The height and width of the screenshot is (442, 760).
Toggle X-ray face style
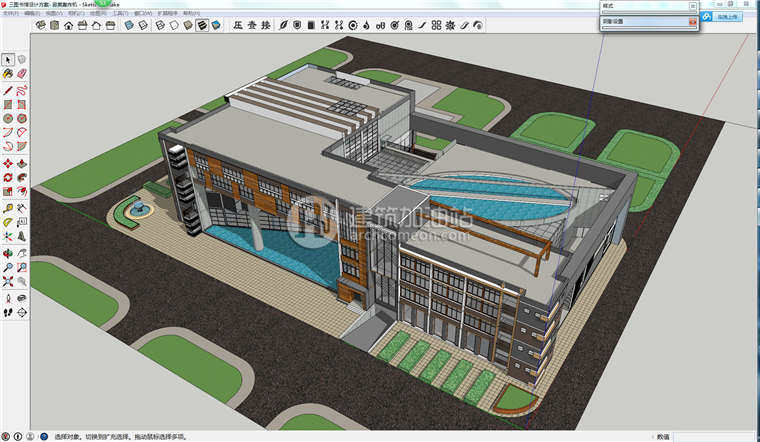pos(129,25)
